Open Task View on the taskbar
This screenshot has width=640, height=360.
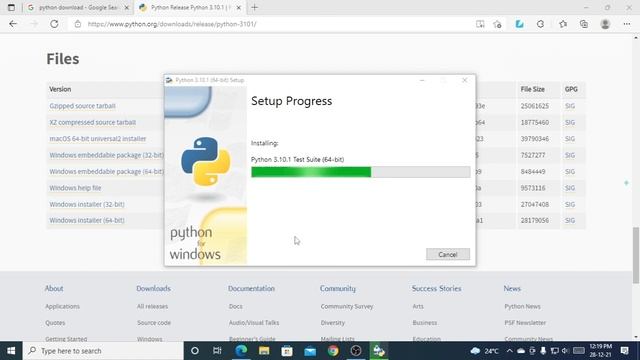(x=217, y=351)
